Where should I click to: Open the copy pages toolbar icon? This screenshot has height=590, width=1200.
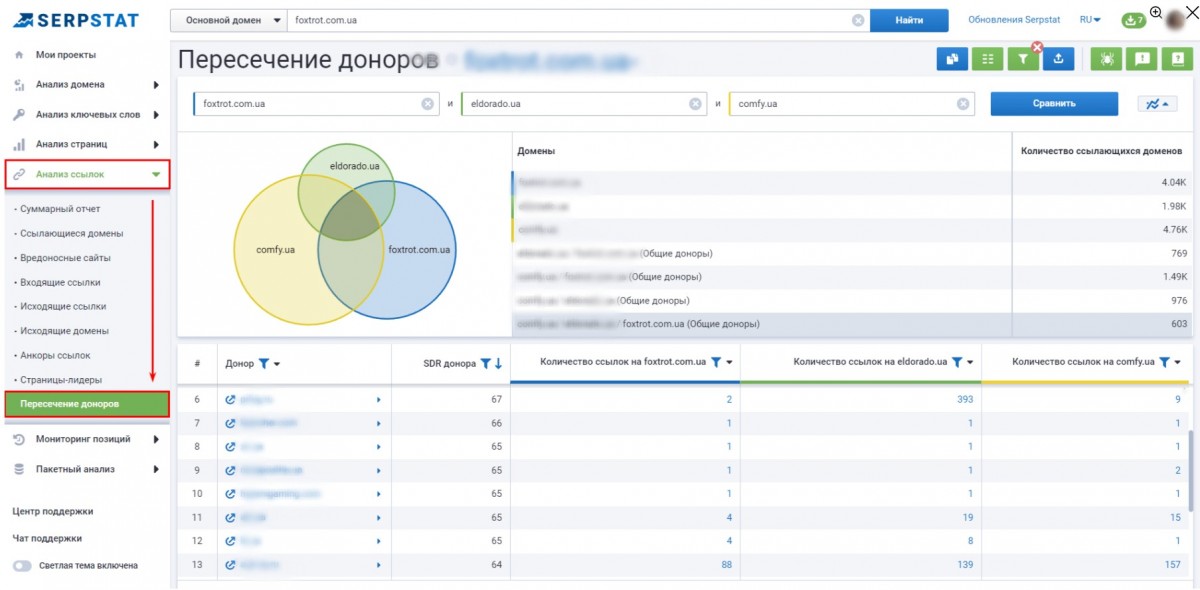click(952, 60)
